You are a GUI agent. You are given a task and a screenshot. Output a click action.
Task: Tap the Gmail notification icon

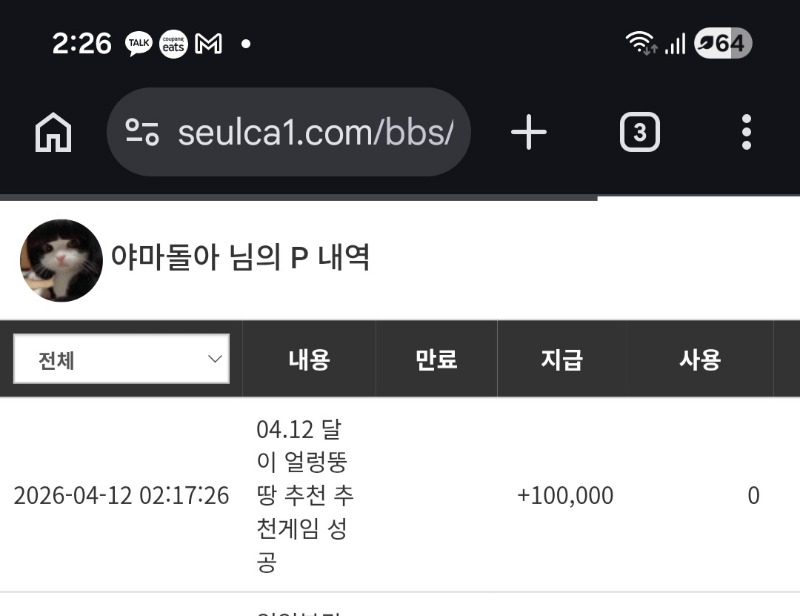[208, 44]
